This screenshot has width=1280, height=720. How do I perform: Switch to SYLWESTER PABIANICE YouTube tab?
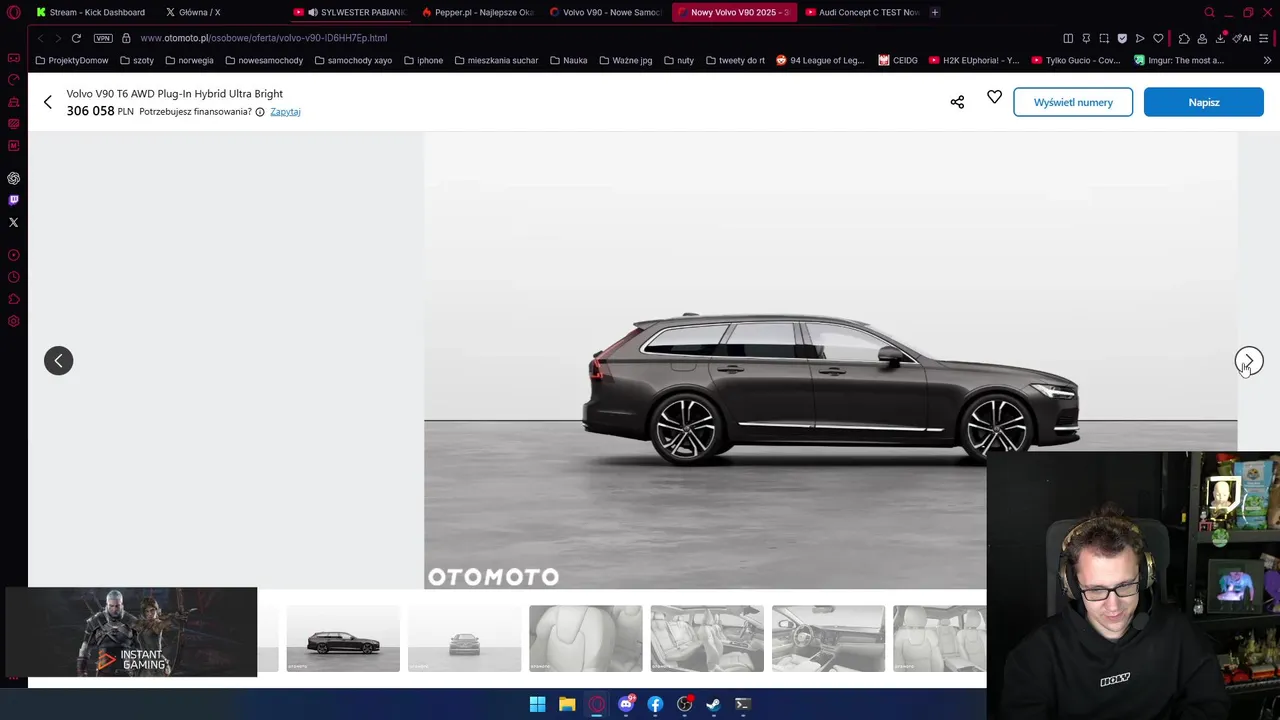[350, 12]
